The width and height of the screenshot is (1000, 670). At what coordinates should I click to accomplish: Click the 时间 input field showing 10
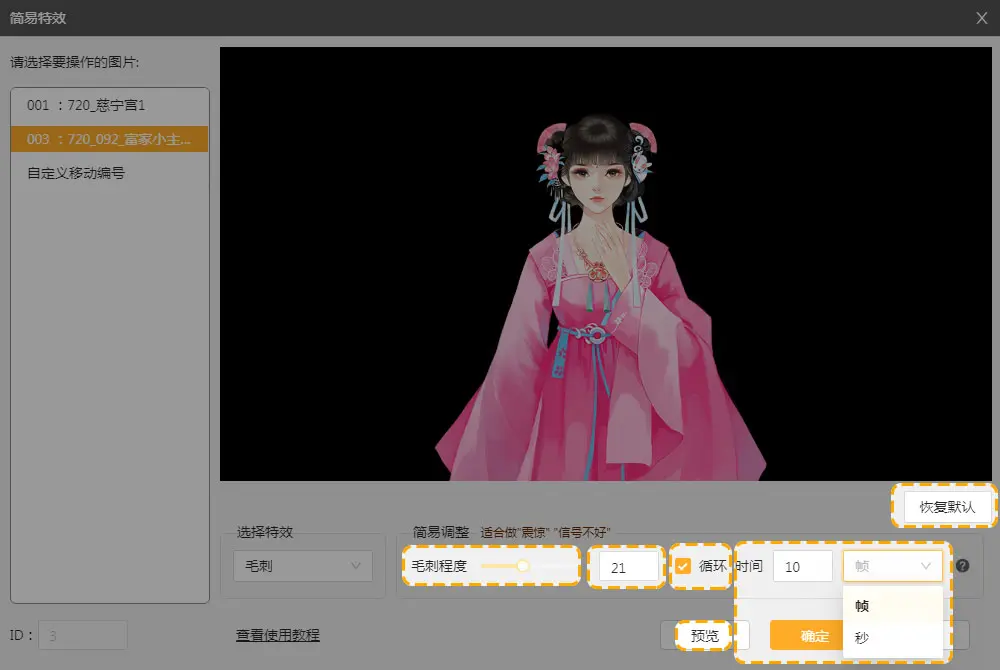coord(802,566)
